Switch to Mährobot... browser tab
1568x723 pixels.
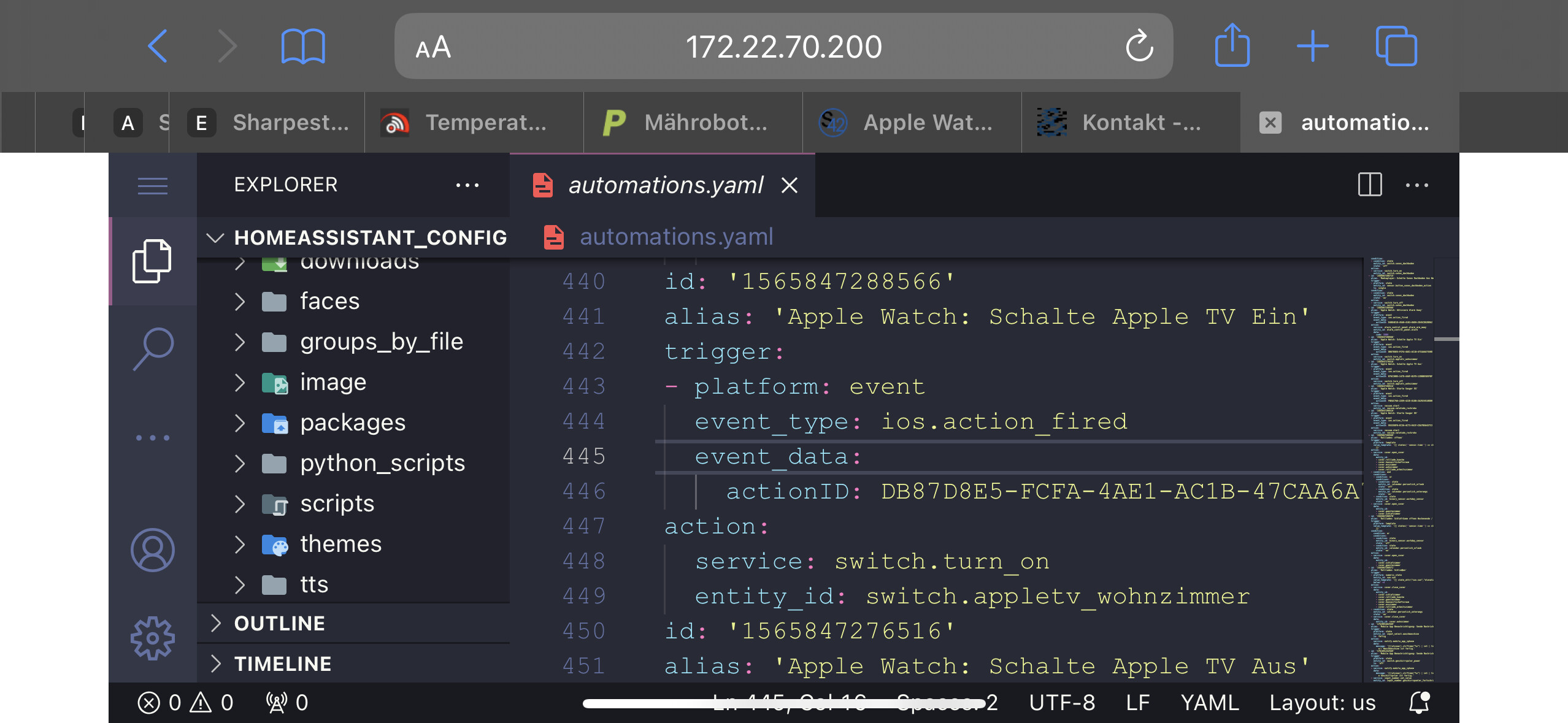coord(693,123)
